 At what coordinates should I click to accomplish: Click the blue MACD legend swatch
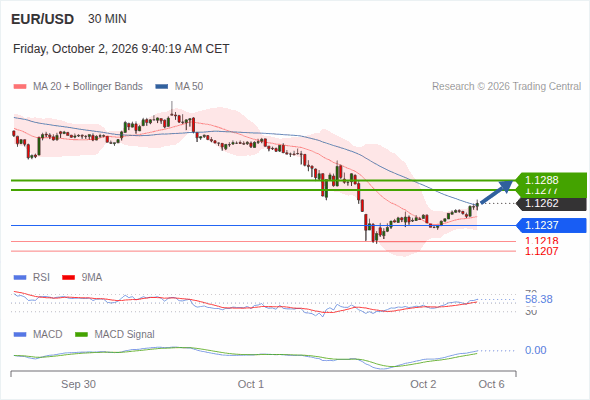coord(20,335)
